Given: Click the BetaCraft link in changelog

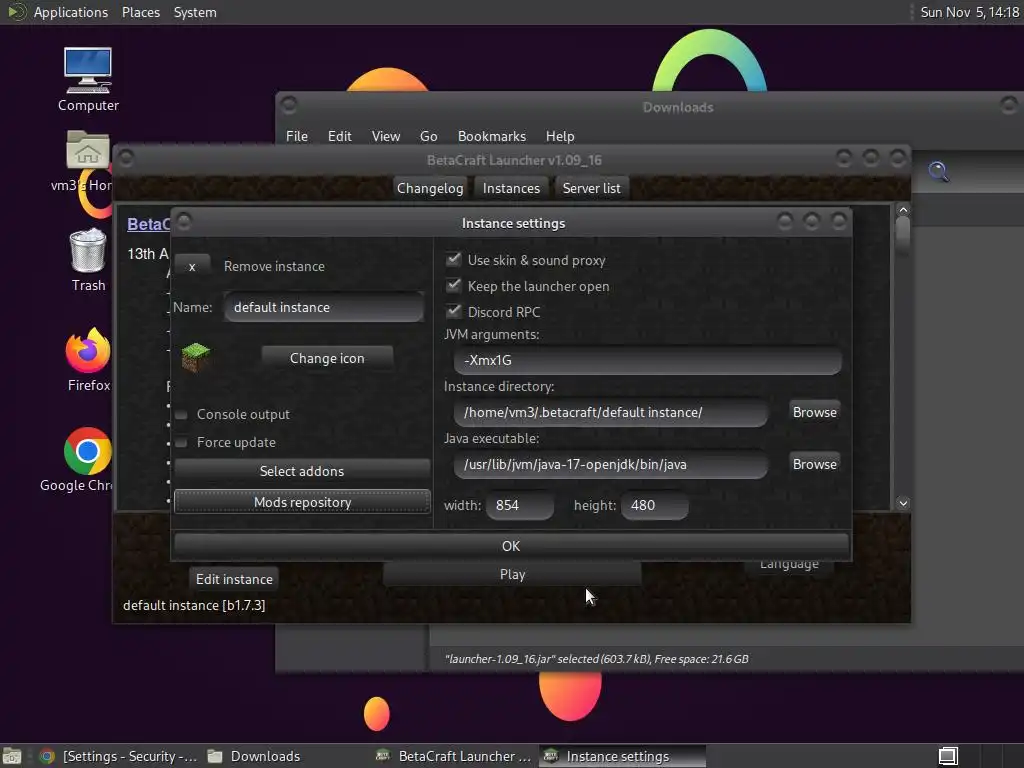Looking at the screenshot, I should click(148, 224).
